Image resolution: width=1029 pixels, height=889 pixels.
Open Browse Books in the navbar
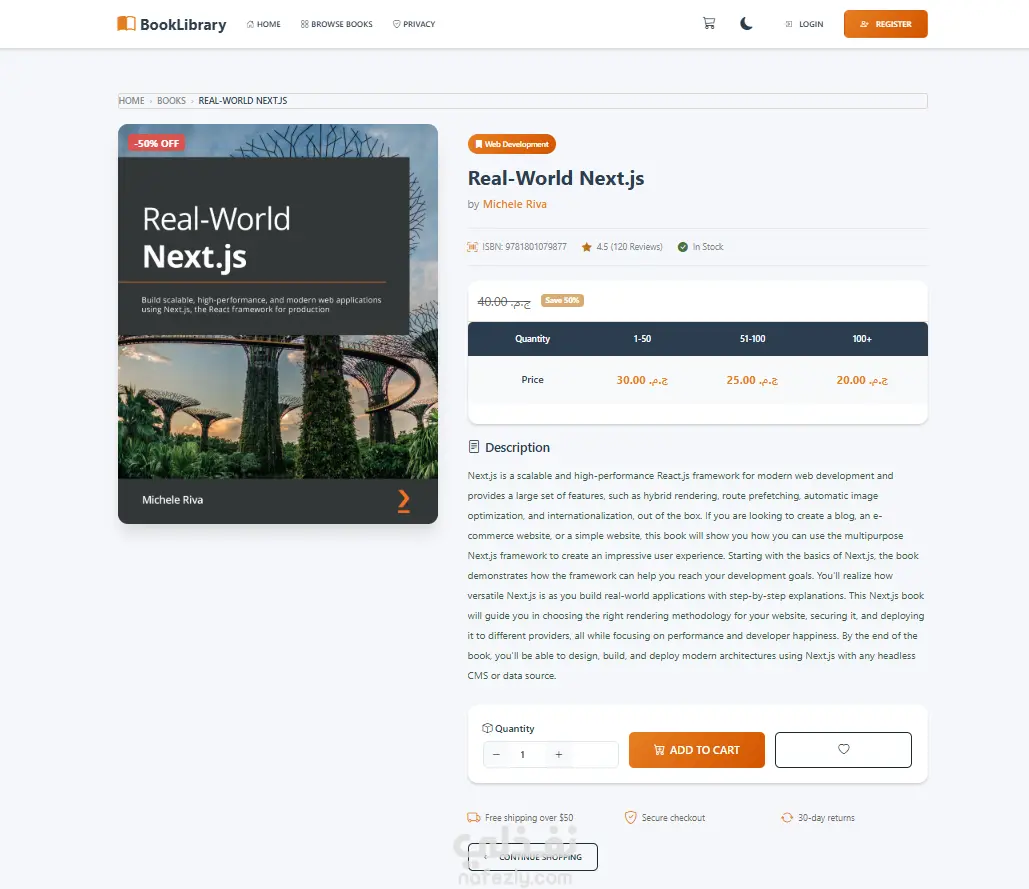(x=336, y=24)
